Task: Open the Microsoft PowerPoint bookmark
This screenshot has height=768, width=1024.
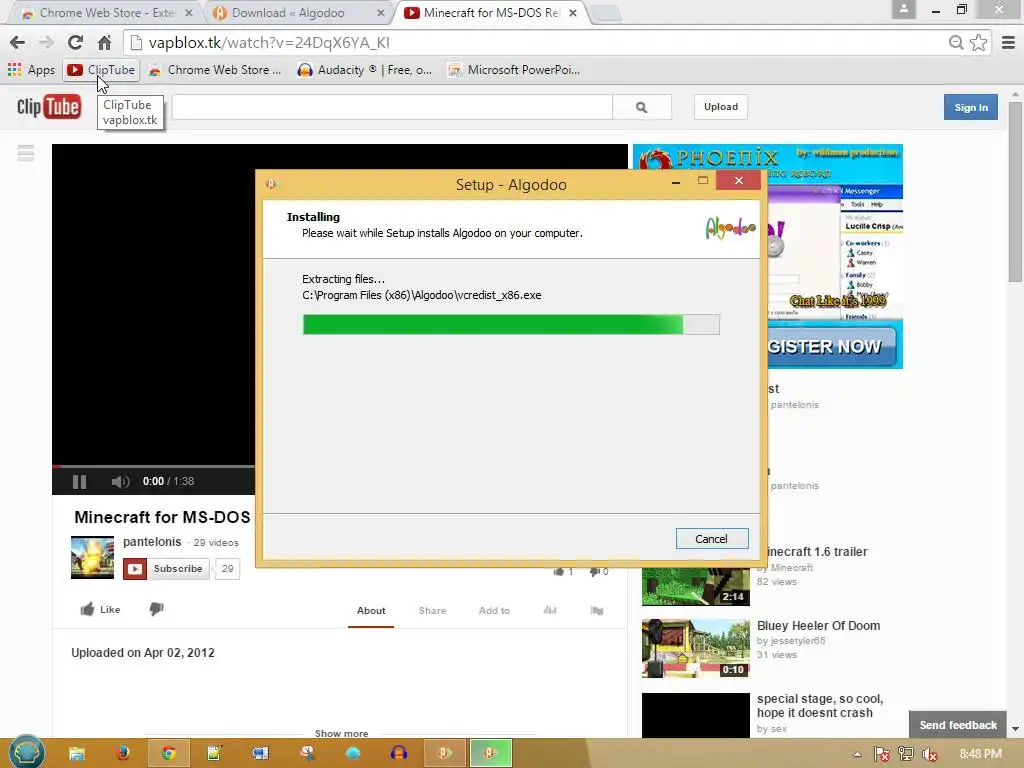Action: 513,70
